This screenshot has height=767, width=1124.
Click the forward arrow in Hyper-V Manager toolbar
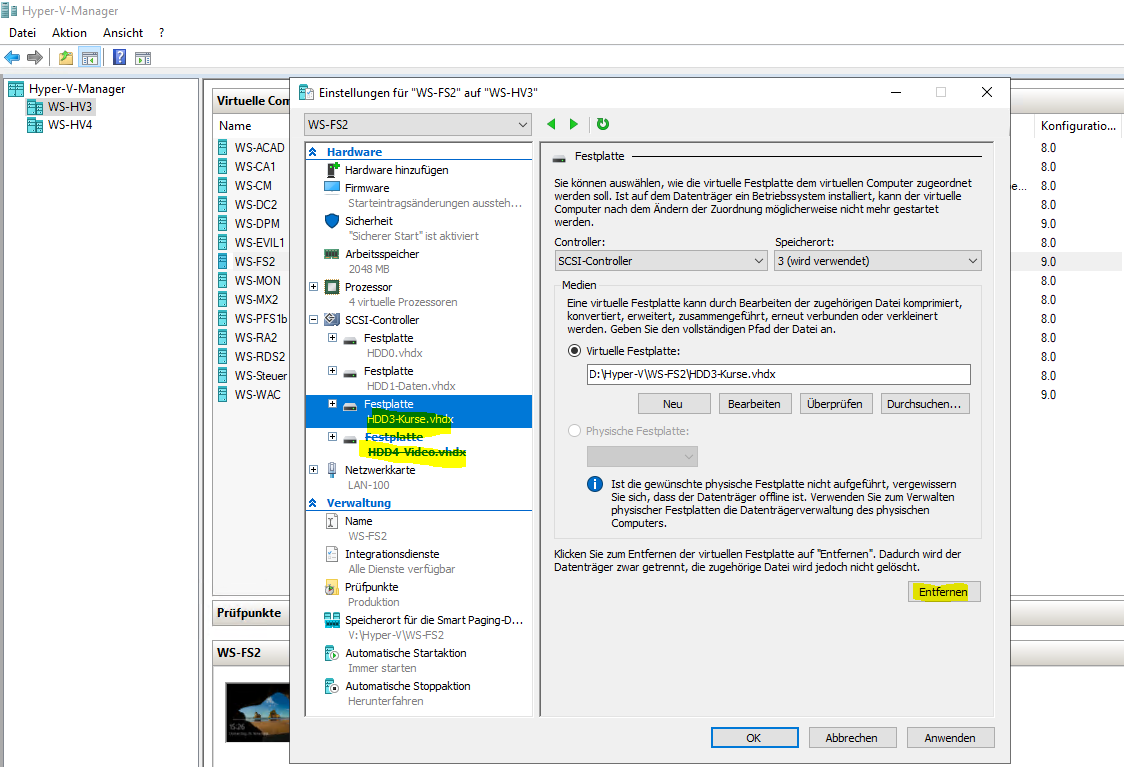click(x=34, y=57)
